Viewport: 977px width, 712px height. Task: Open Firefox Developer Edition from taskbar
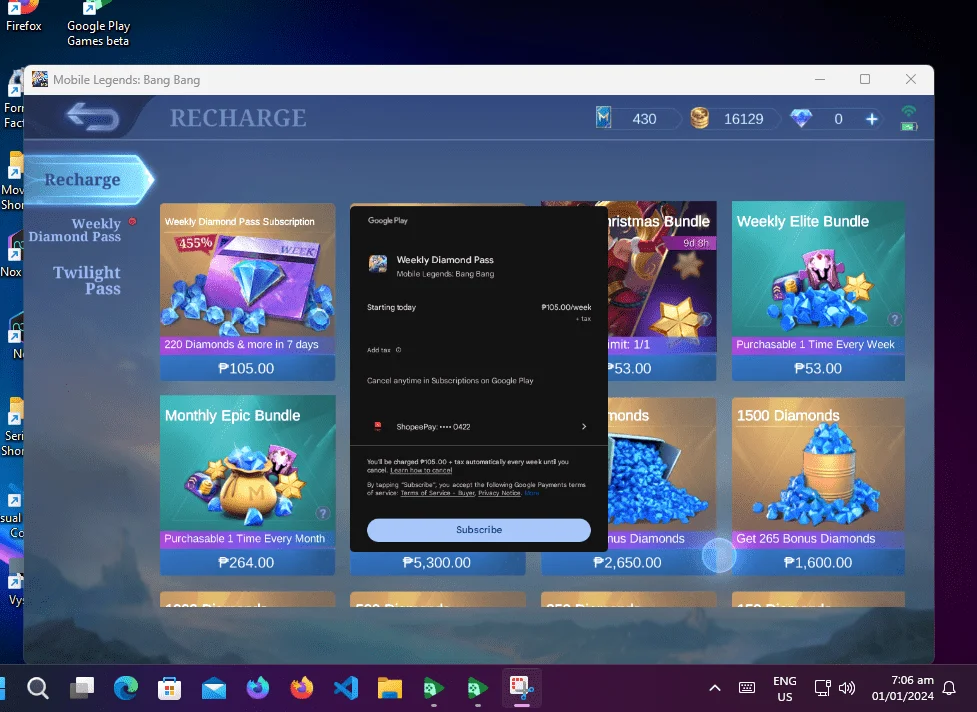pos(257,688)
